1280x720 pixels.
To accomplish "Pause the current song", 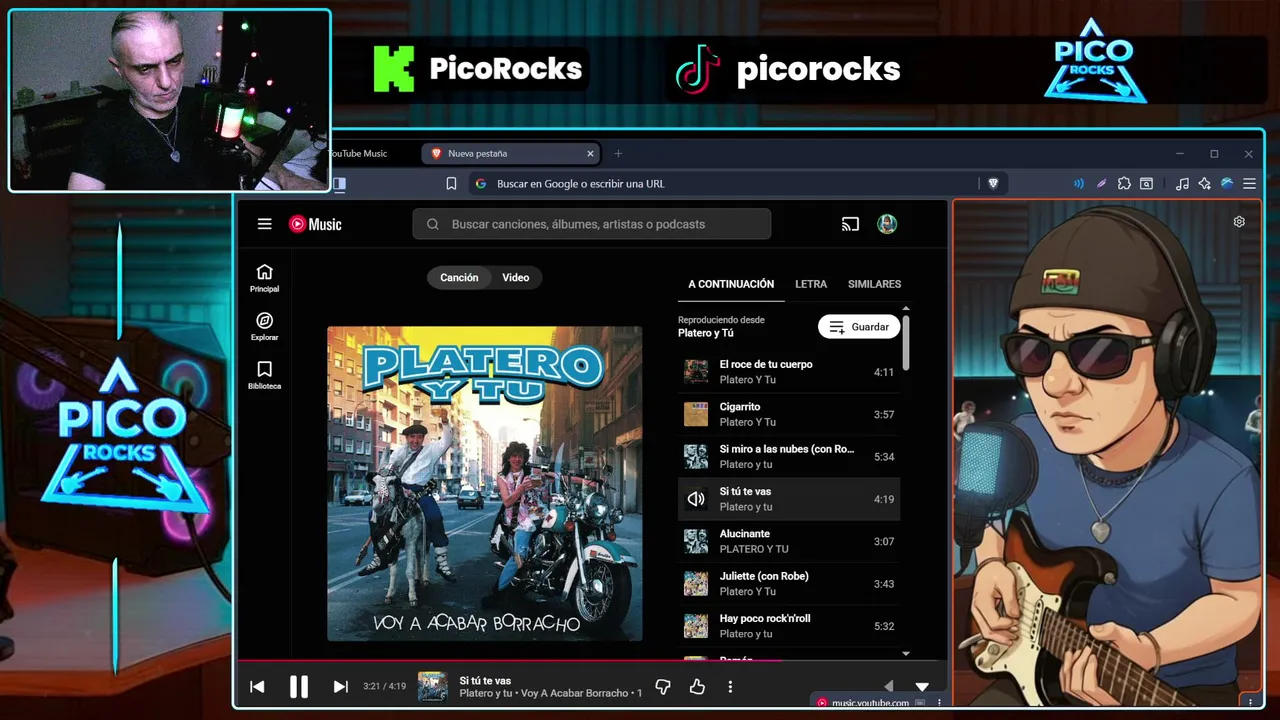I will pos(299,687).
